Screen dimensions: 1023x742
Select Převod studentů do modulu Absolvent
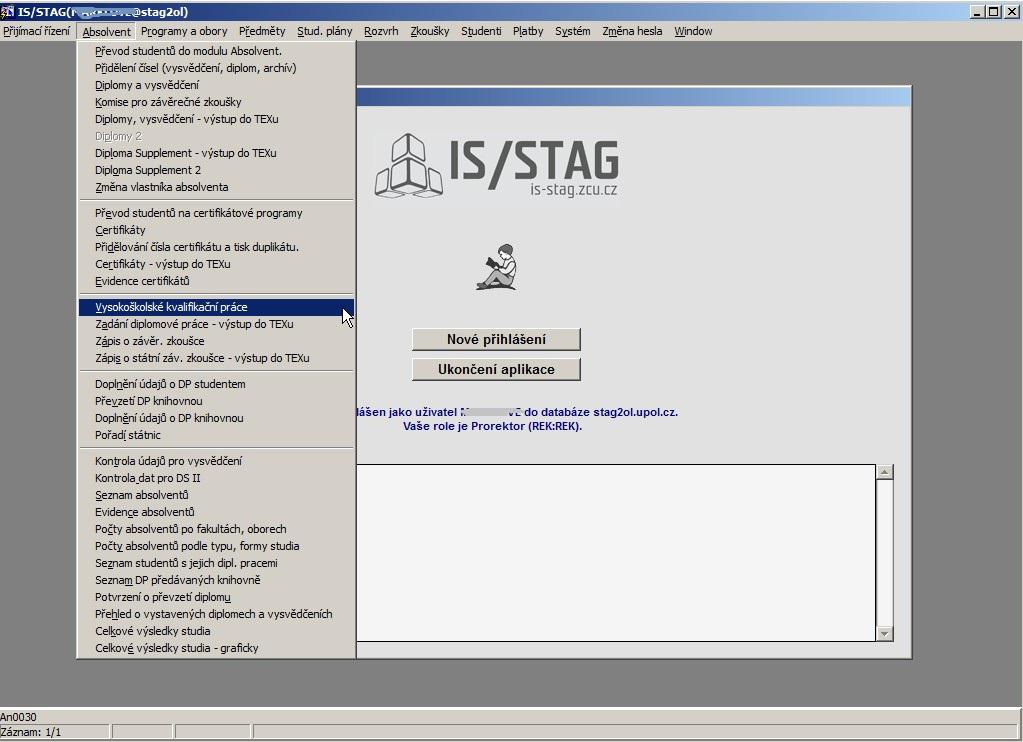tap(216, 51)
